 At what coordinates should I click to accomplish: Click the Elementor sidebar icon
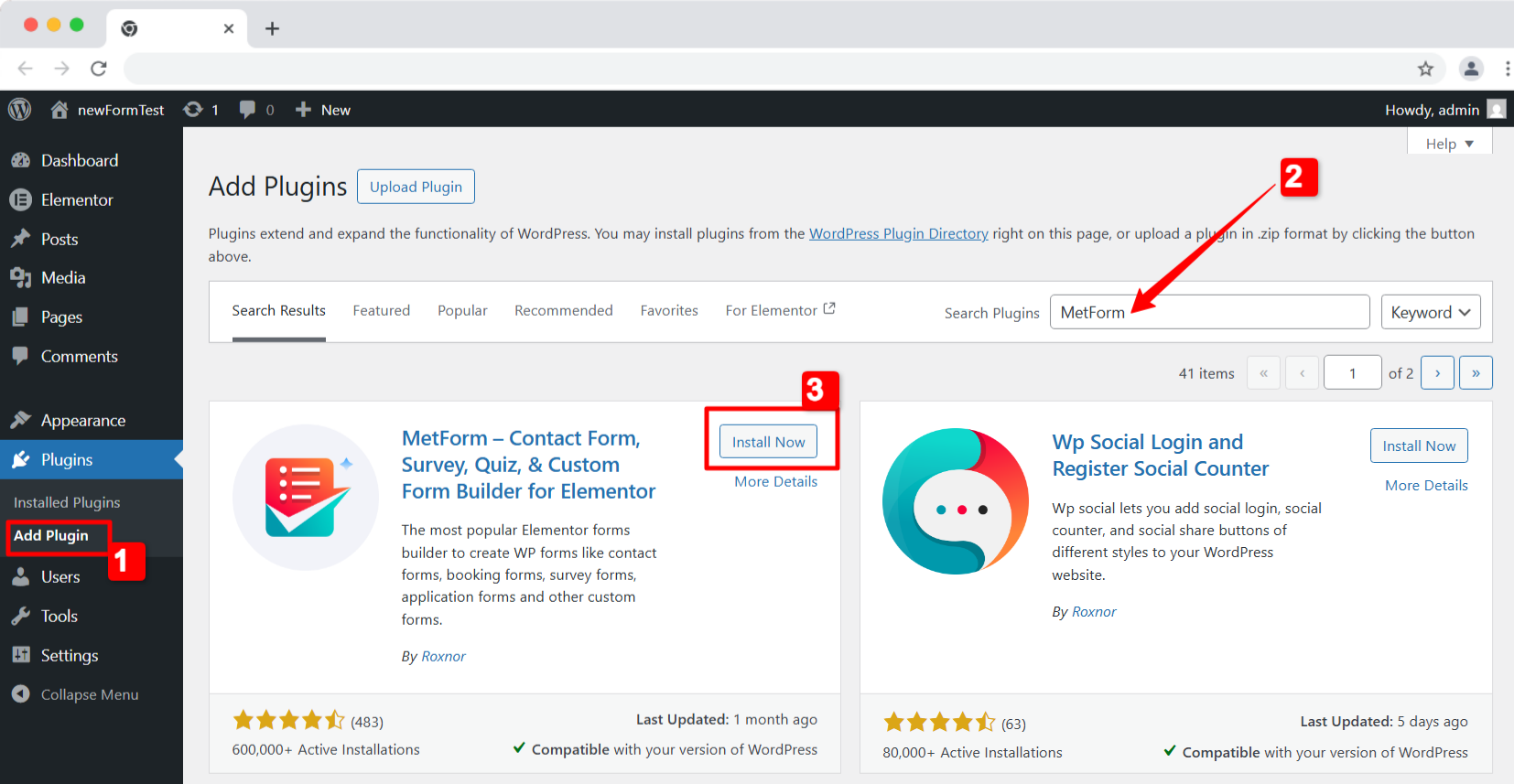(x=20, y=199)
